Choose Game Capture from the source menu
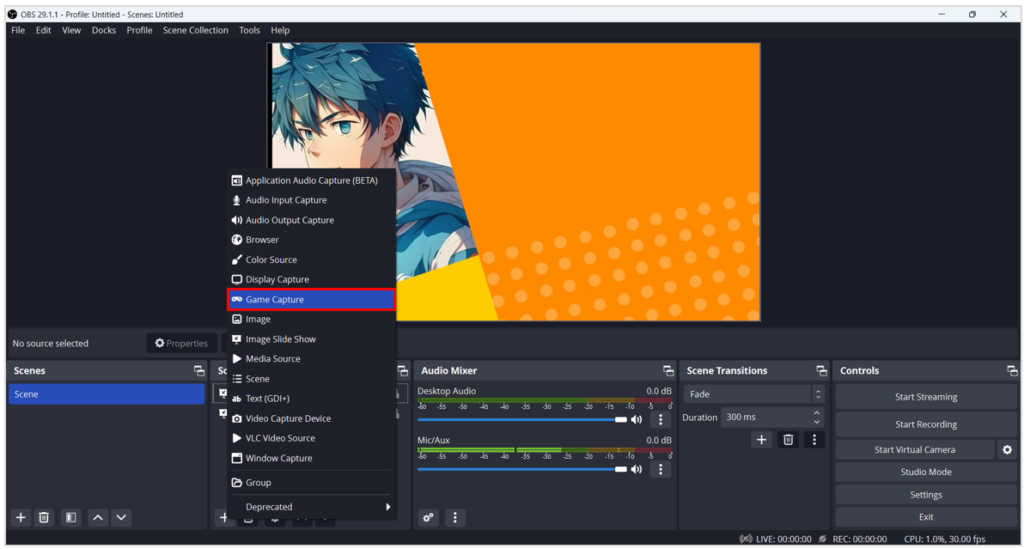 312,299
